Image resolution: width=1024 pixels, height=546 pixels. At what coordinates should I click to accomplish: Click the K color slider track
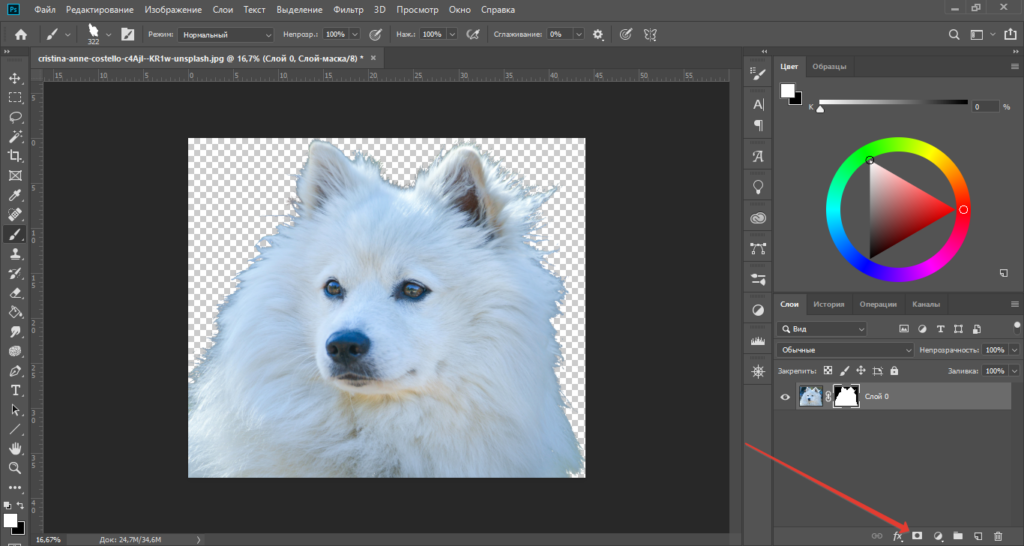tap(893, 103)
